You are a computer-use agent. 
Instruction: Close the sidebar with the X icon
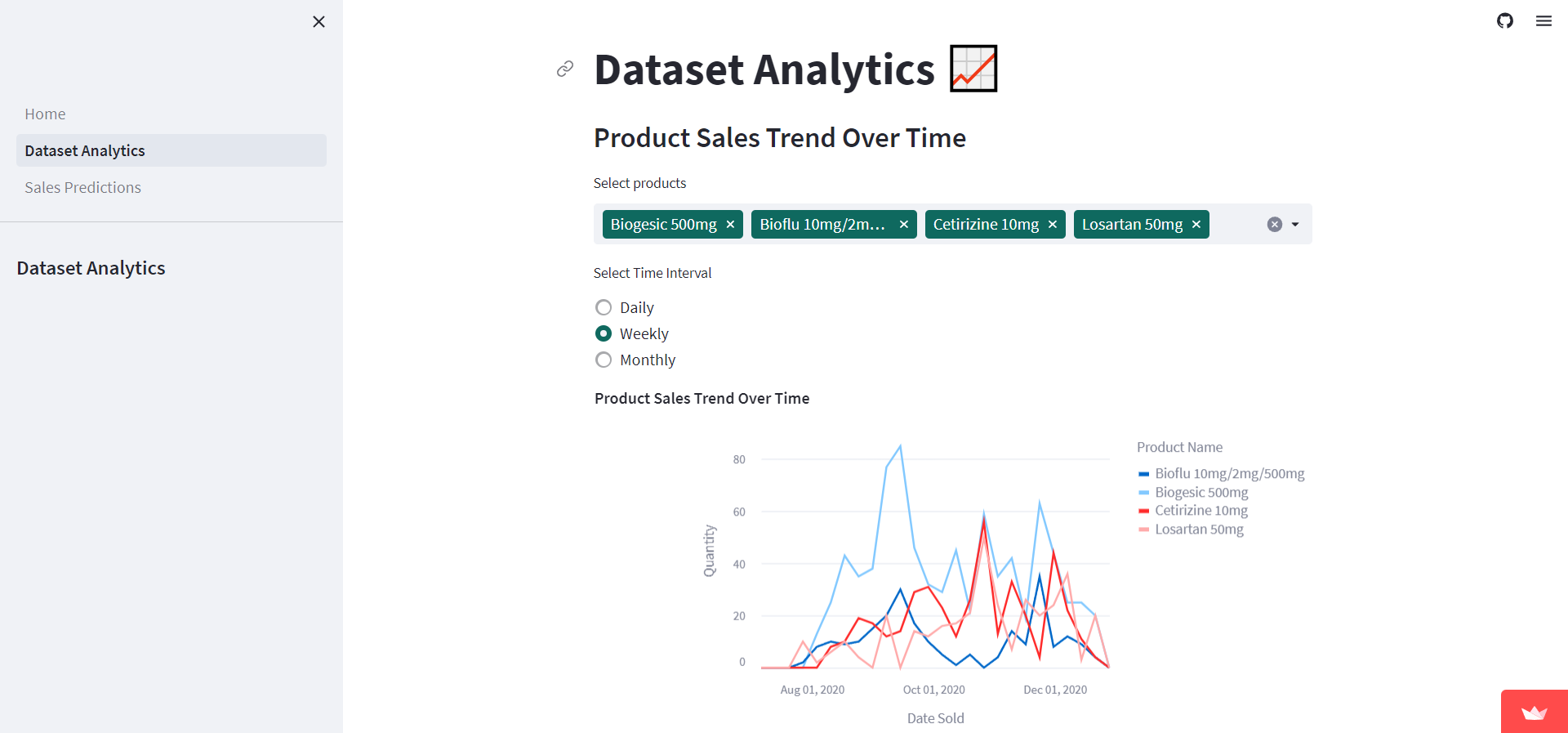point(318,22)
